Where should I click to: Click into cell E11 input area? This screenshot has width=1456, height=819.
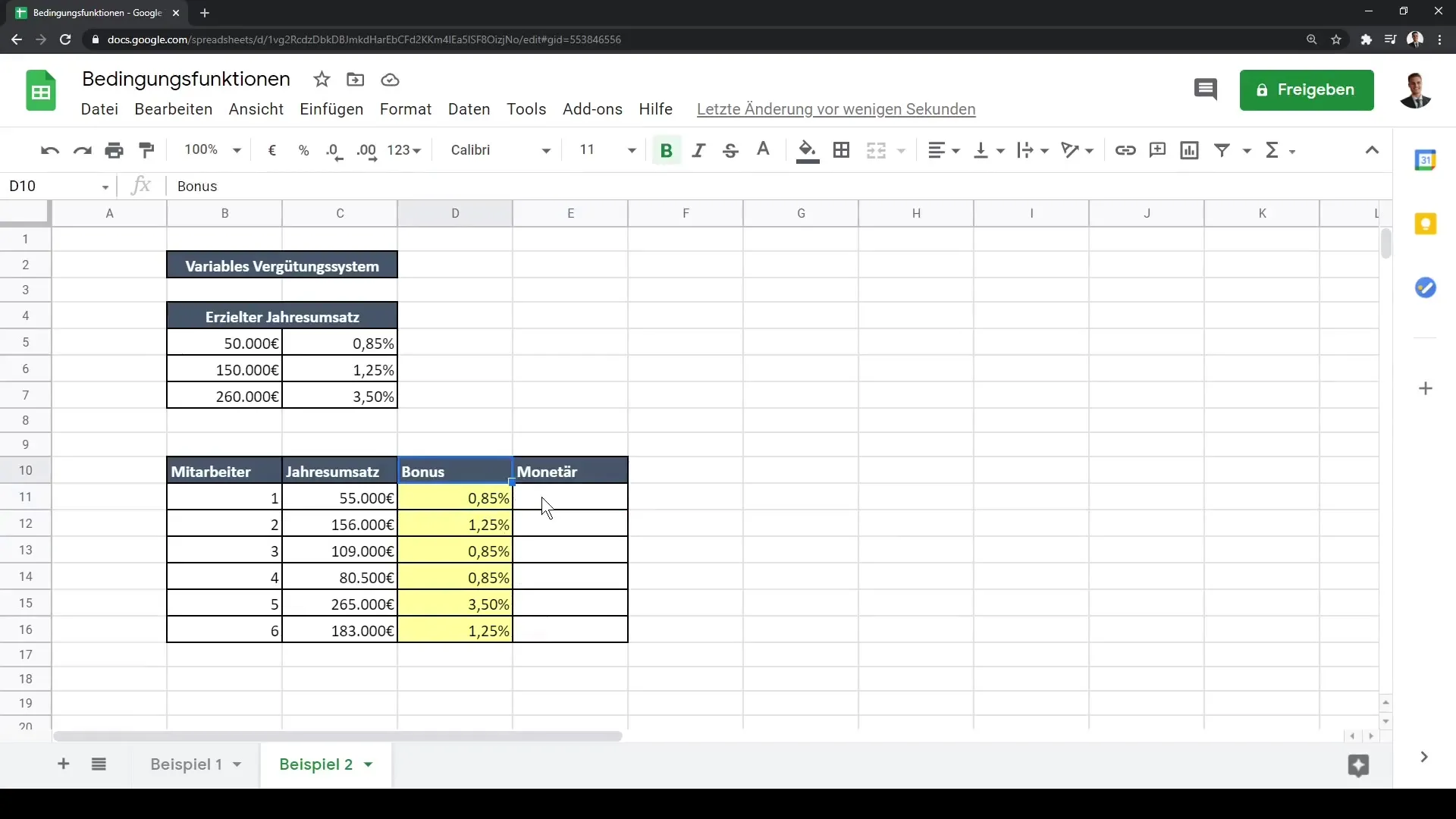[x=570, y=498]
